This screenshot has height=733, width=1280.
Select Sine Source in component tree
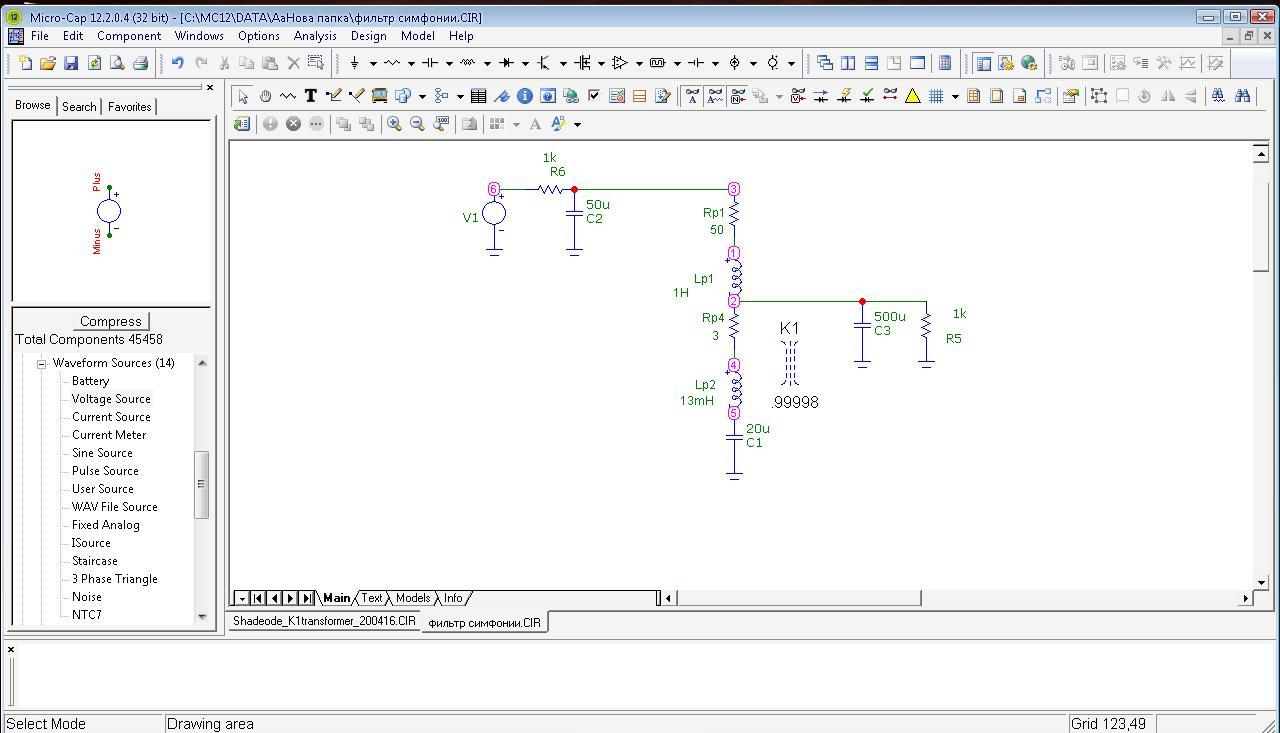(102, 453)
